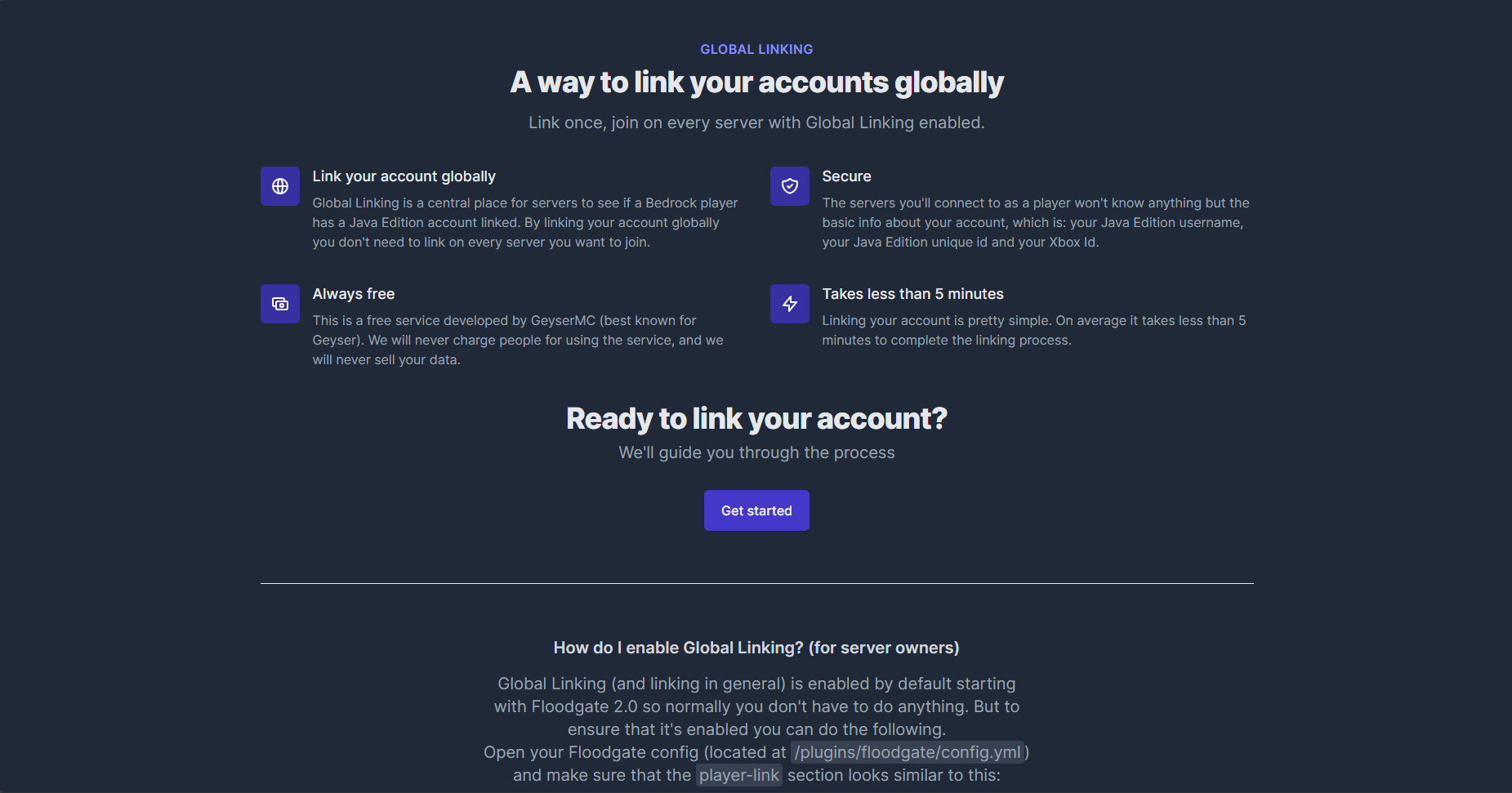Click the 'How do I enable Global Linking?' heading
Screen dimensions: 1512x793
click(x=756, y=648)
